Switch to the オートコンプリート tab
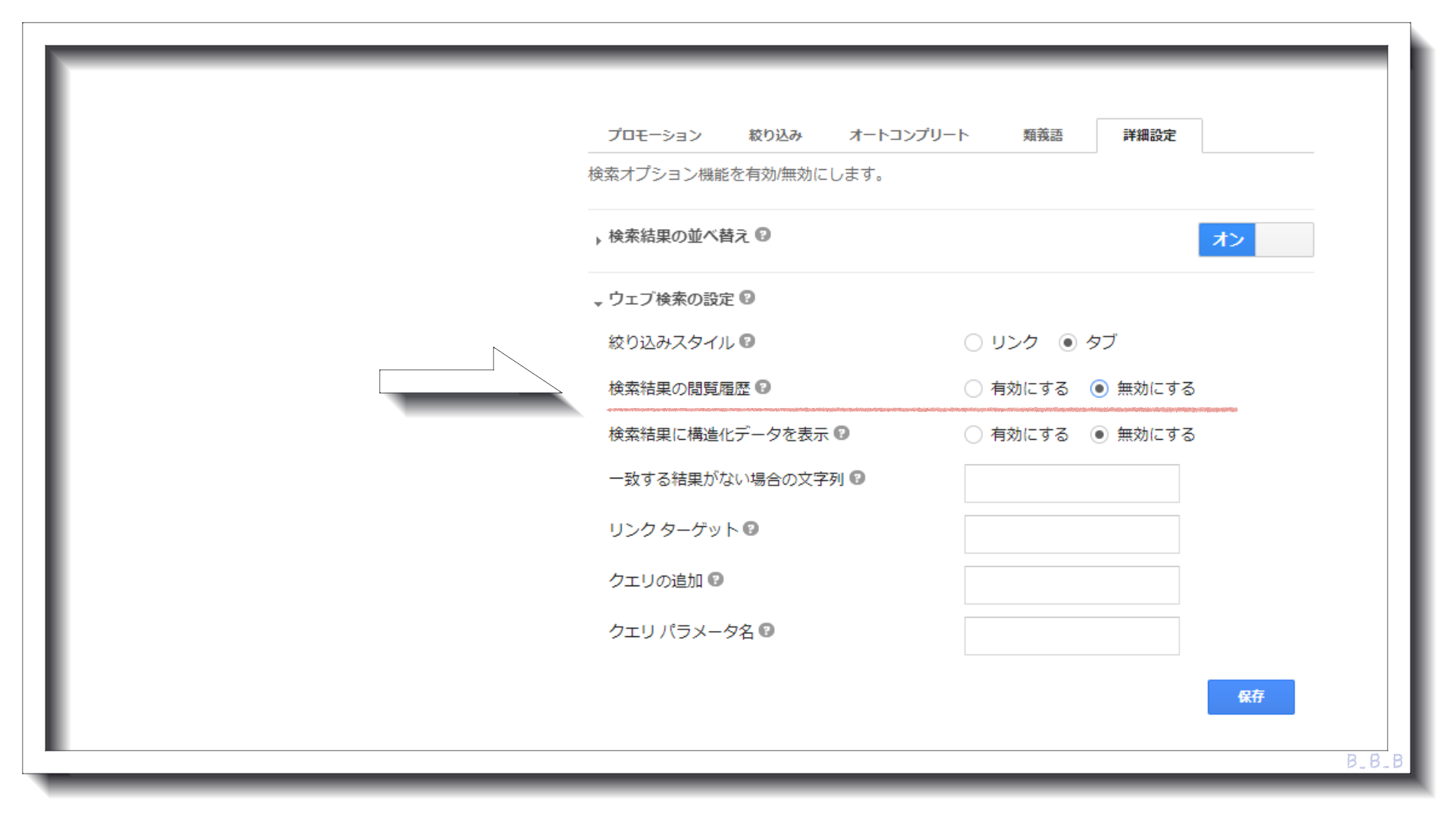 pos(908,135)
